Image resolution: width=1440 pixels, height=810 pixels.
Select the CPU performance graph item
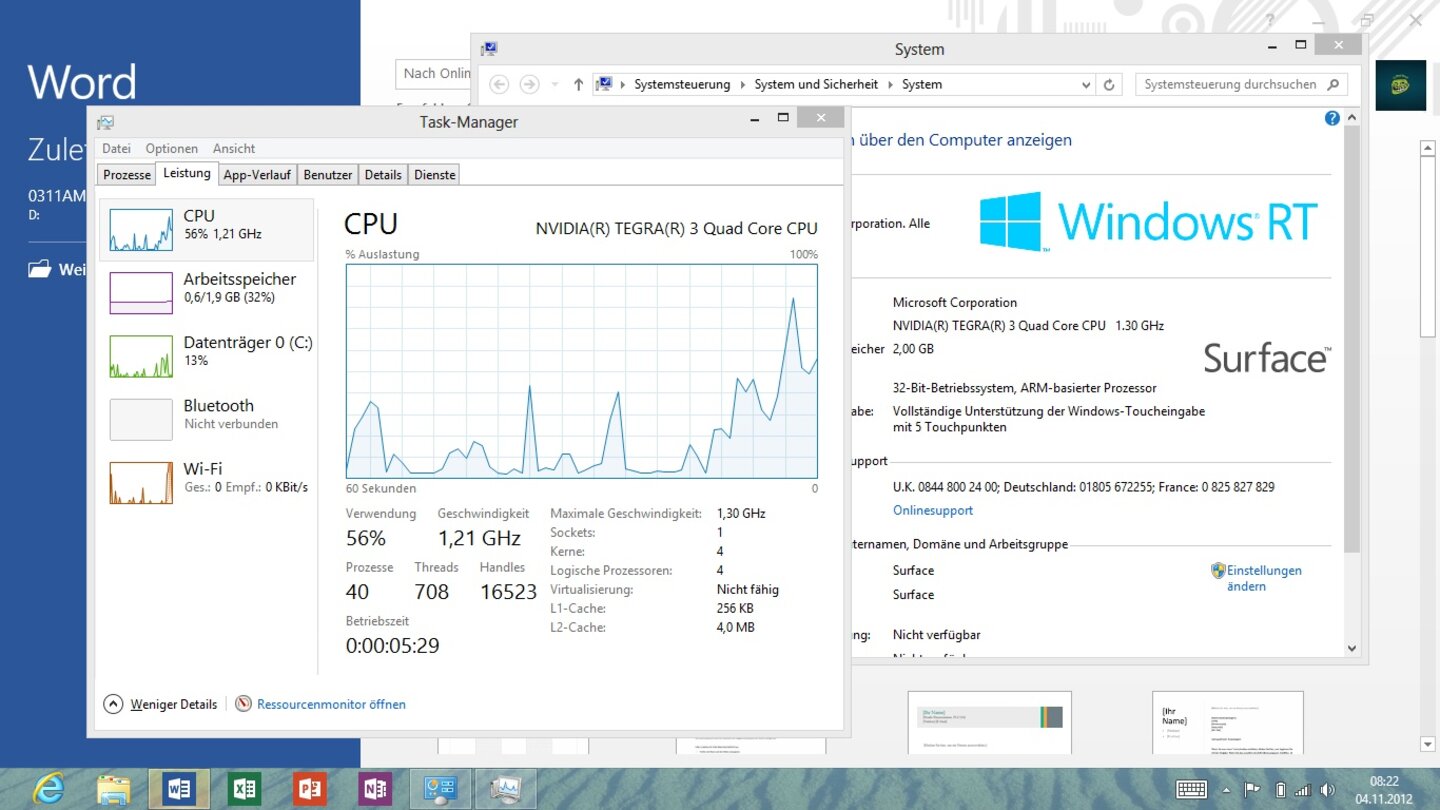pos(206,230)
